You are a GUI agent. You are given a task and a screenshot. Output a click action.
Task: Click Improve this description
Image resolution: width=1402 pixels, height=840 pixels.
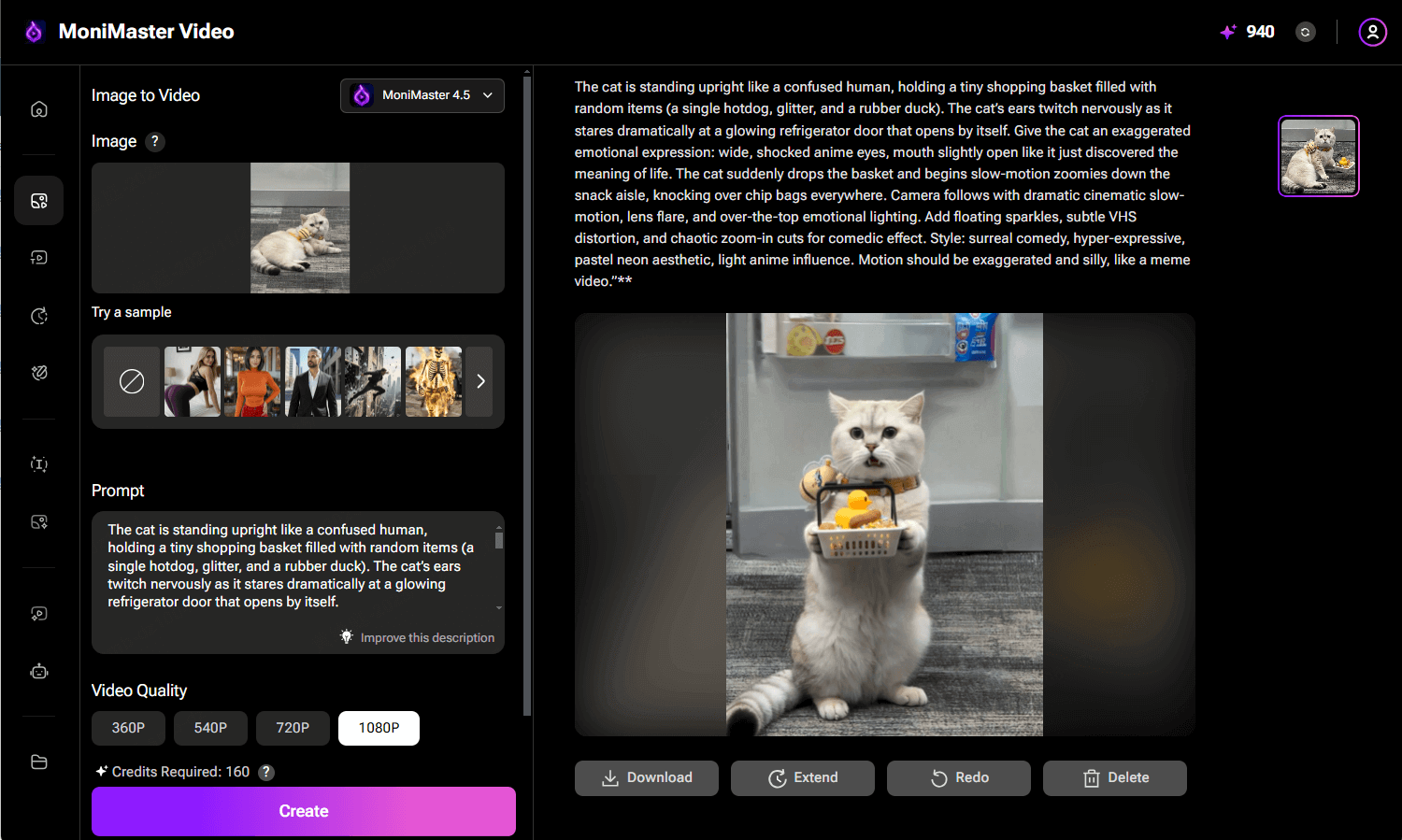427,637
